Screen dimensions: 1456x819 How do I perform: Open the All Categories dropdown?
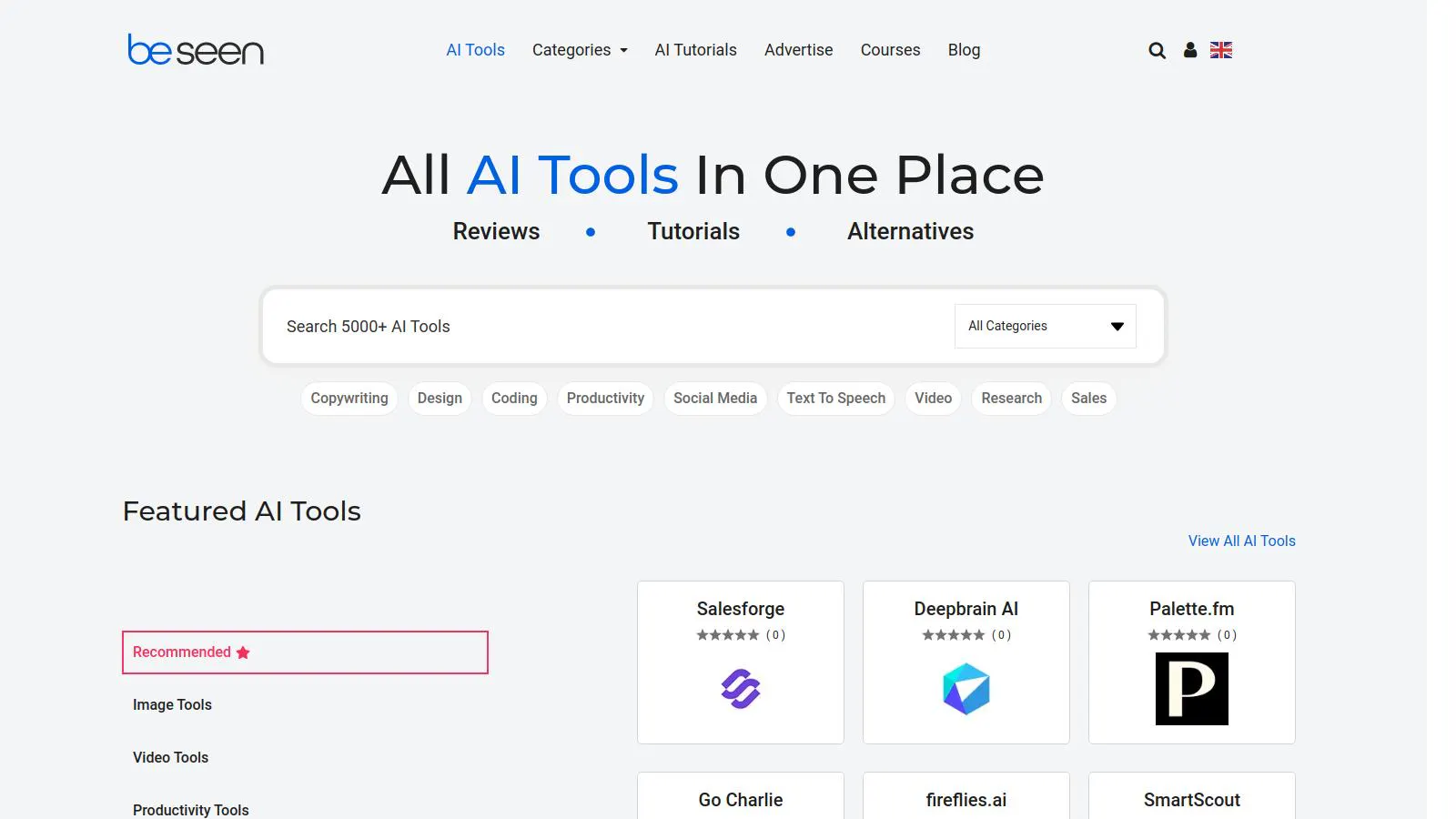point(1046,326)
